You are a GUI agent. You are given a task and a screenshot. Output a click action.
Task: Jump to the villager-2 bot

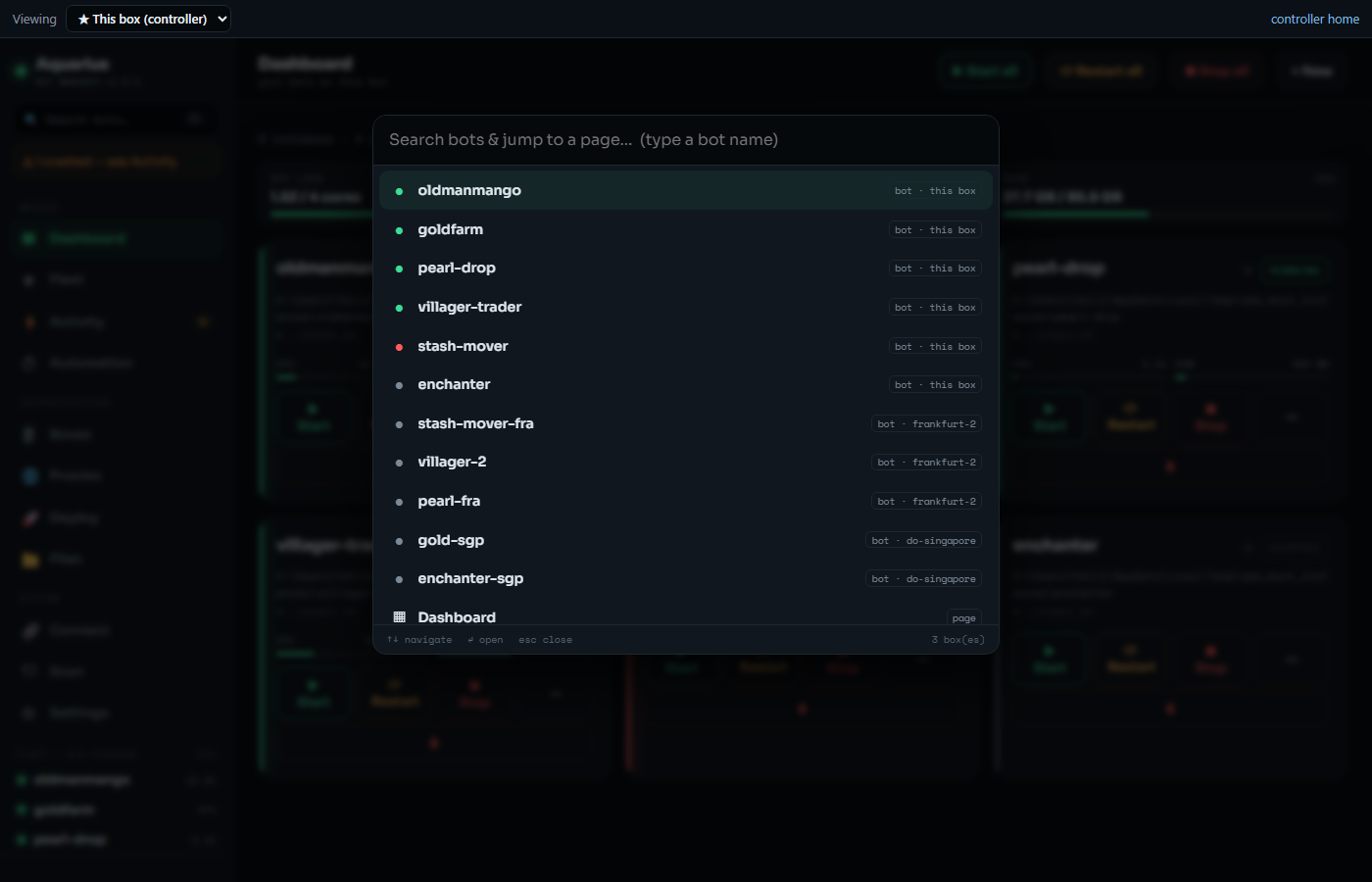(x=686, y=462)
